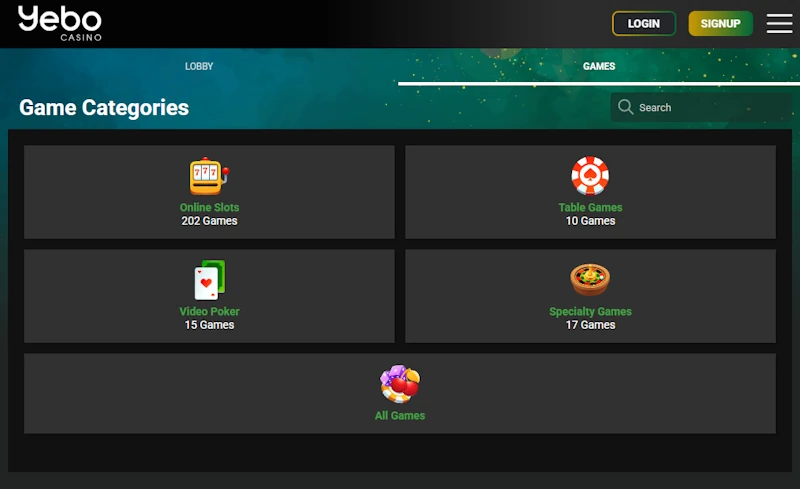Click the cherries All Games icon
Image resolution: width=800 pixels, height=489 pixels.
(x=400, y=384)
